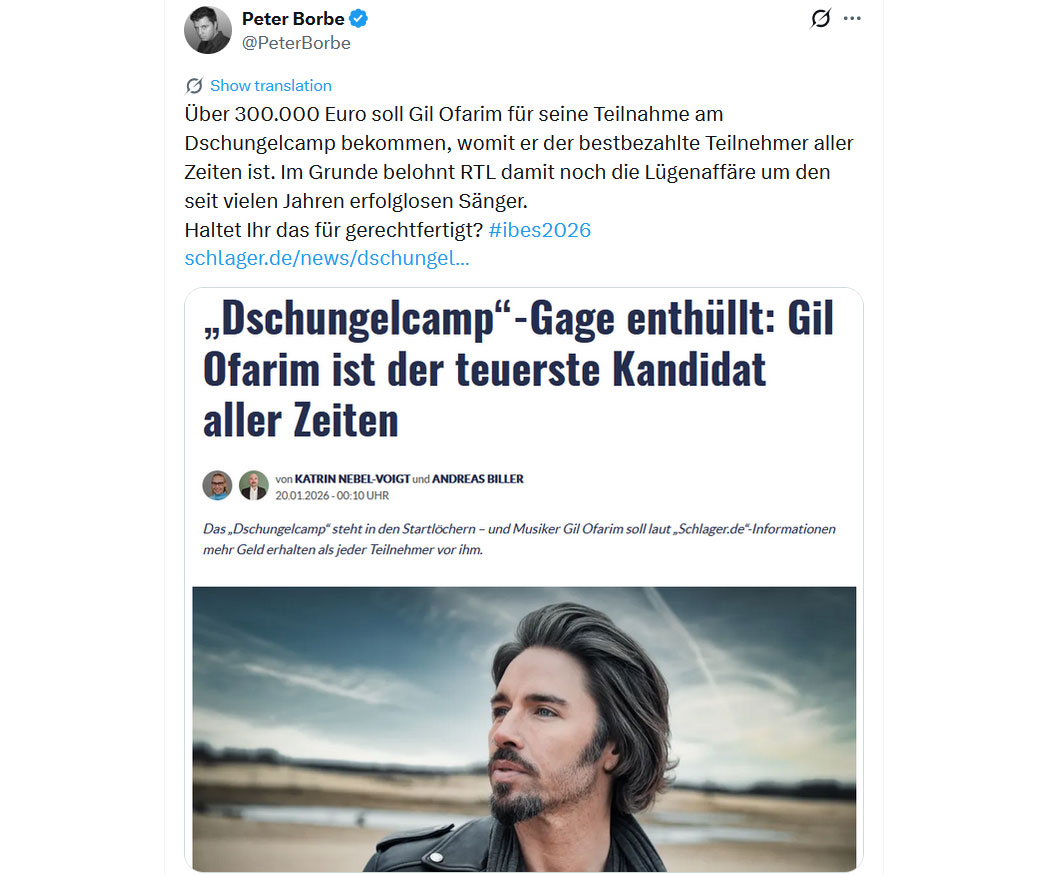Open the three-dot more options menu
The height and width of the screenshot is (875, 1050).
[x=852, y=18]
